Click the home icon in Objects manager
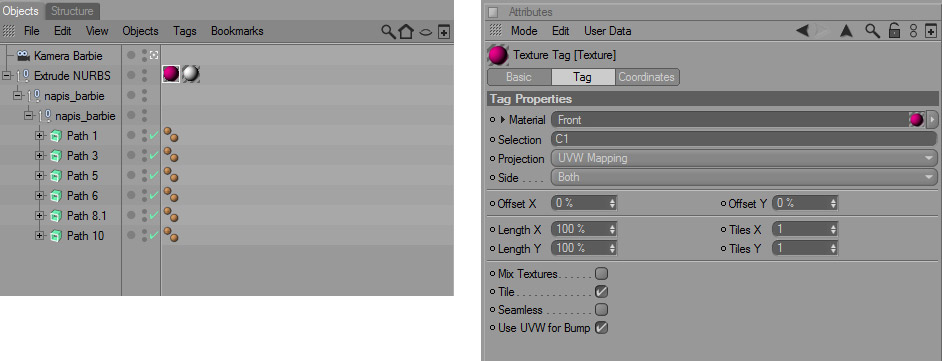Image resolution: width=942 pixels, height=361 pixels. pos(406,31)
